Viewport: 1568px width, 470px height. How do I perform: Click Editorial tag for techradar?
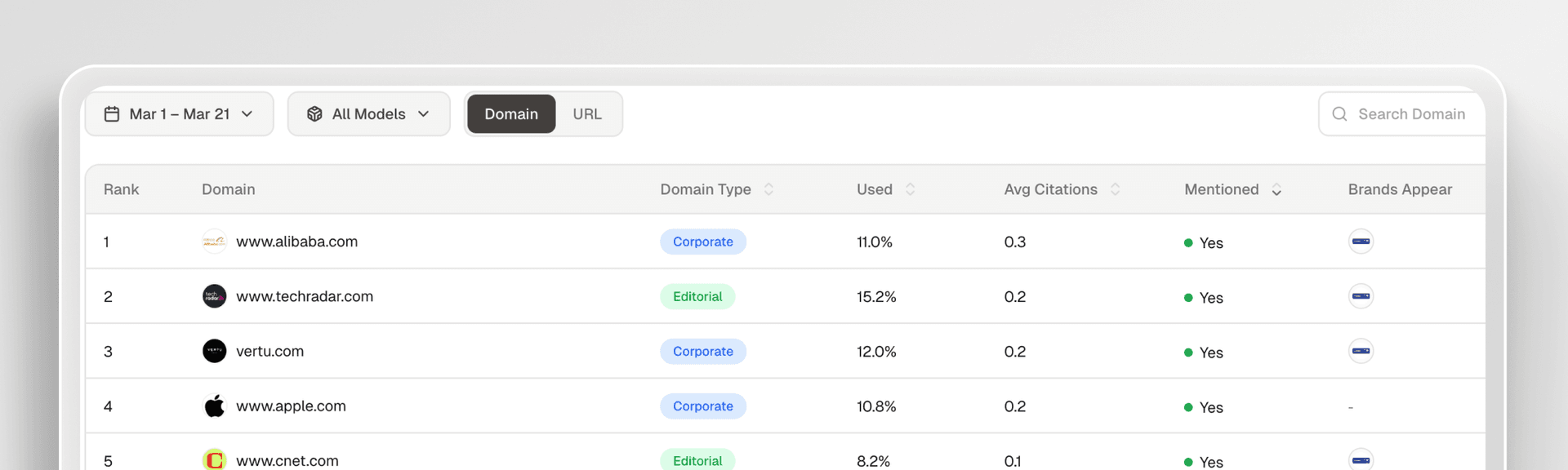coord(697,297)
